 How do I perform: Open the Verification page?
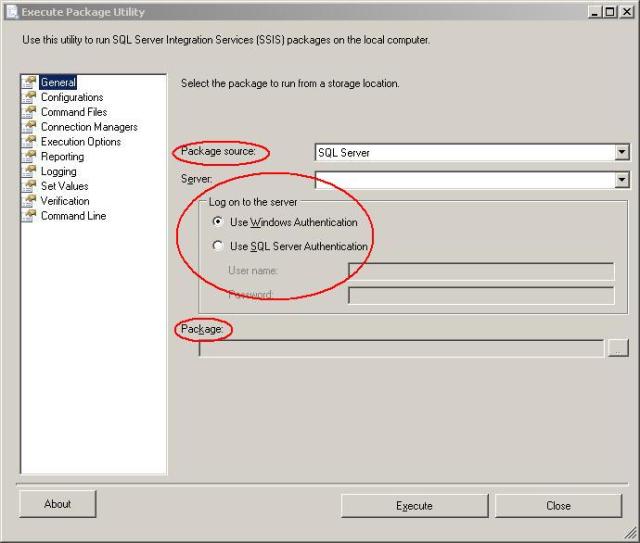pyautogui.click(x=65, y=201)
